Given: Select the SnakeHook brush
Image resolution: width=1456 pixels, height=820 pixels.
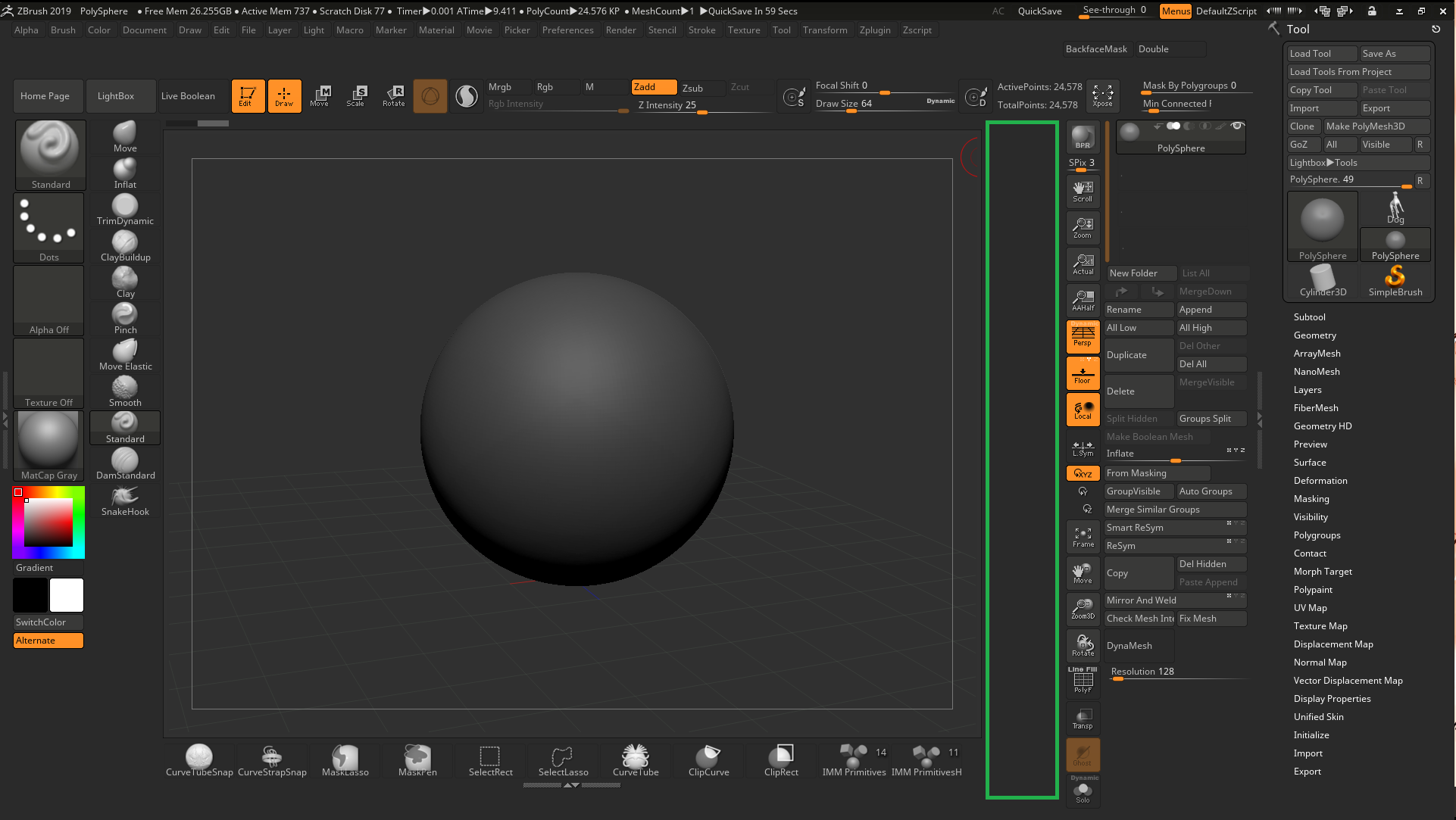Looking at the screenshot, I should point(125,500).
